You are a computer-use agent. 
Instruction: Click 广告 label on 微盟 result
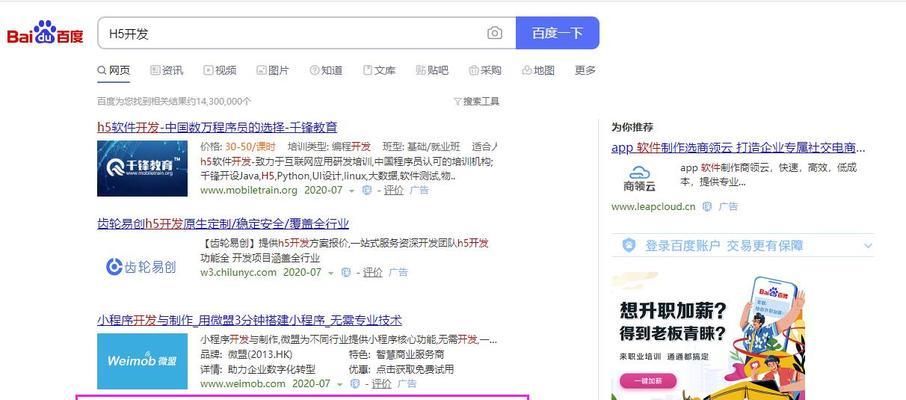pyautogui.click(x=408, y=383)
